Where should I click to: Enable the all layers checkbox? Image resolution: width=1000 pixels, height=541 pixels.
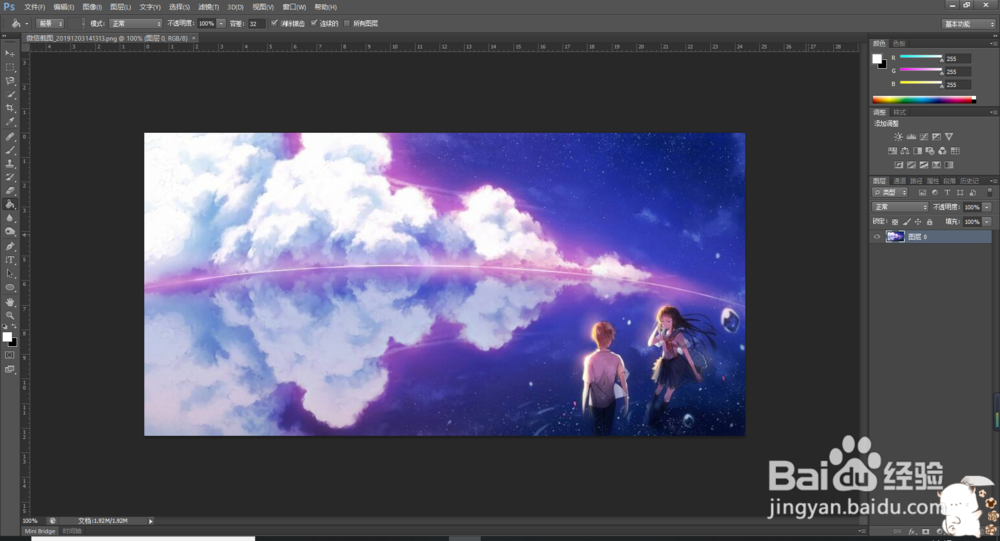click(347, 24)
